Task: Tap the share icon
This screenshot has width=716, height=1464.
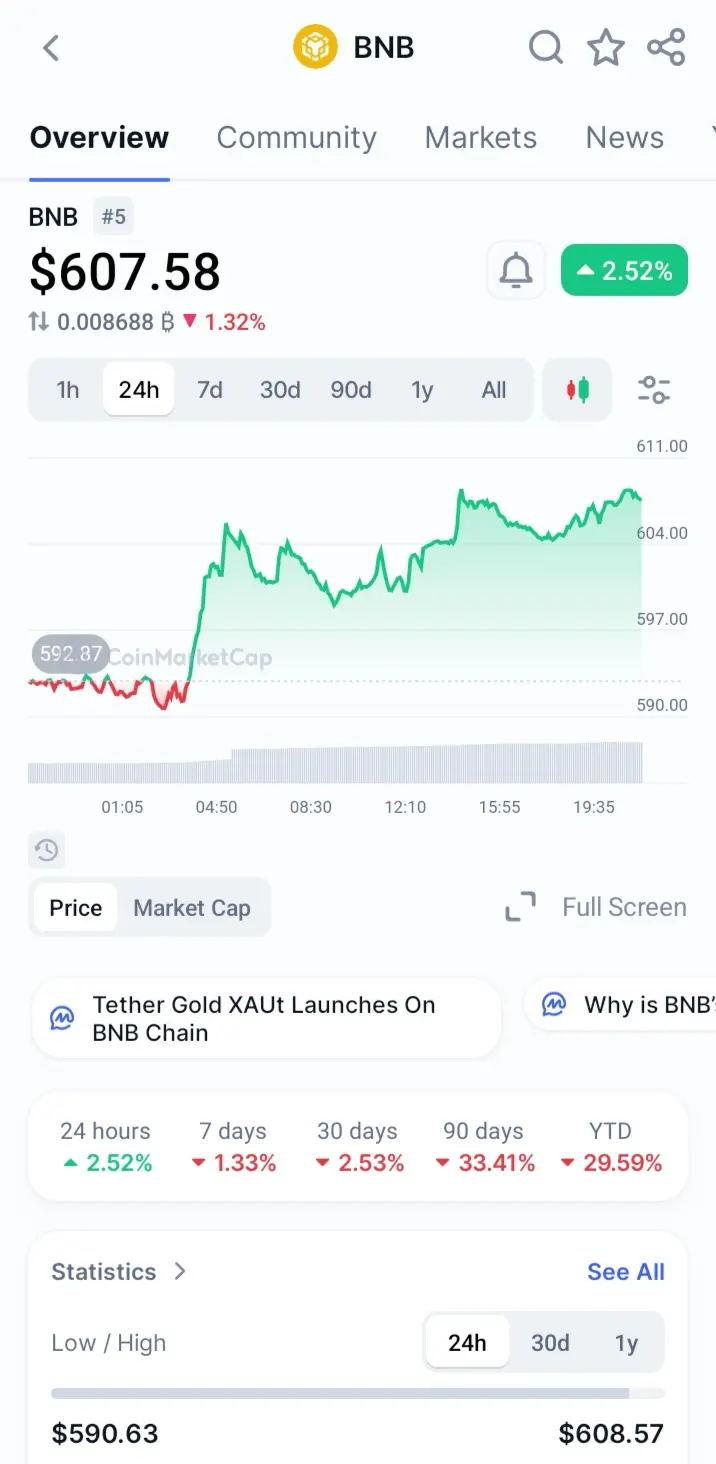Action: coord(666,47)
